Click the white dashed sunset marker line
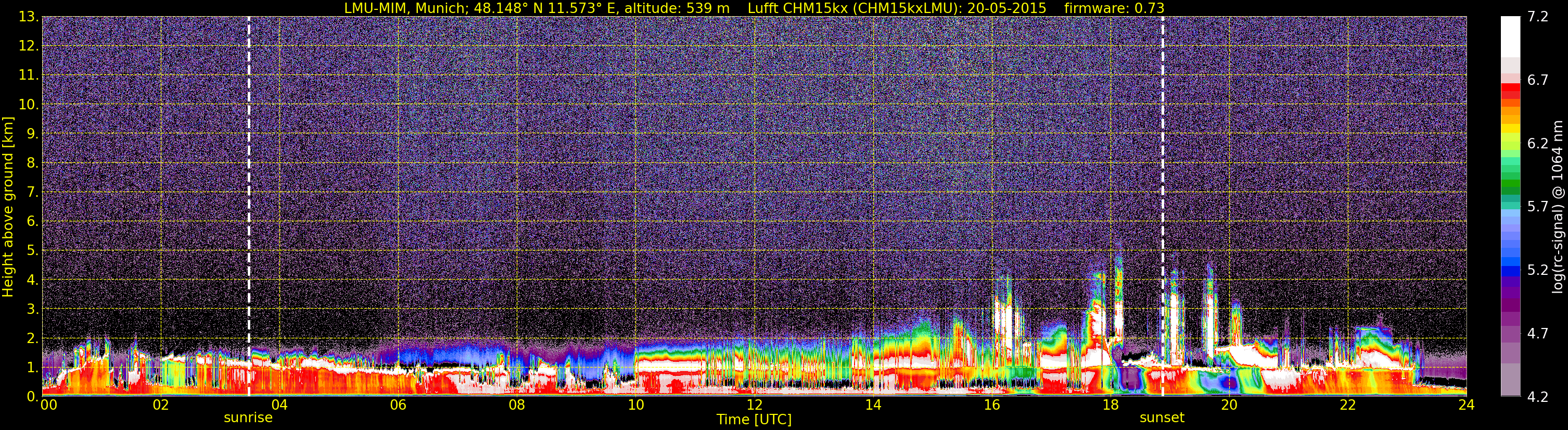 [x=1162, y=207]
